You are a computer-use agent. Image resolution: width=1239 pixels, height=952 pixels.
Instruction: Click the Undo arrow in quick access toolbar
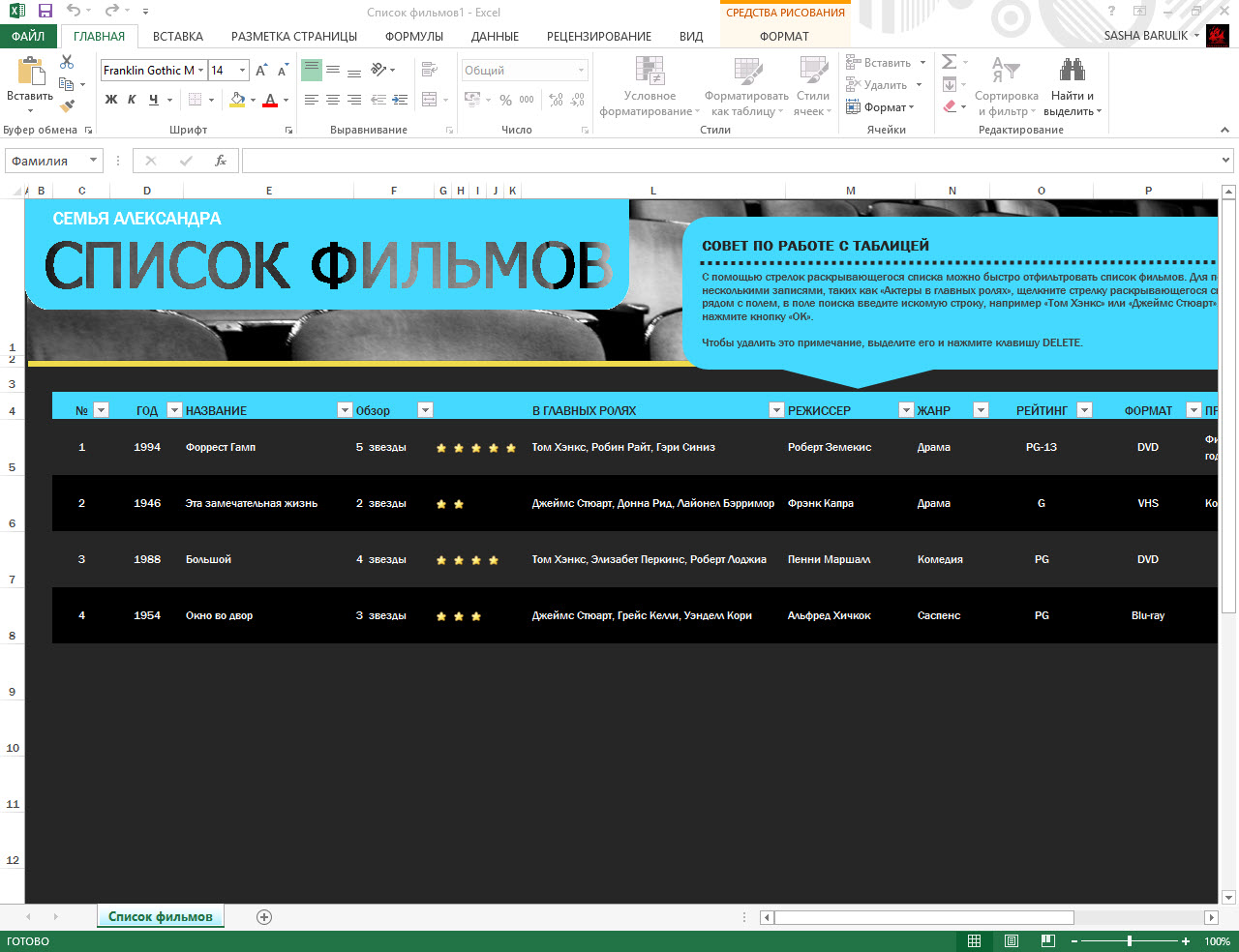(x=75, y=12)
